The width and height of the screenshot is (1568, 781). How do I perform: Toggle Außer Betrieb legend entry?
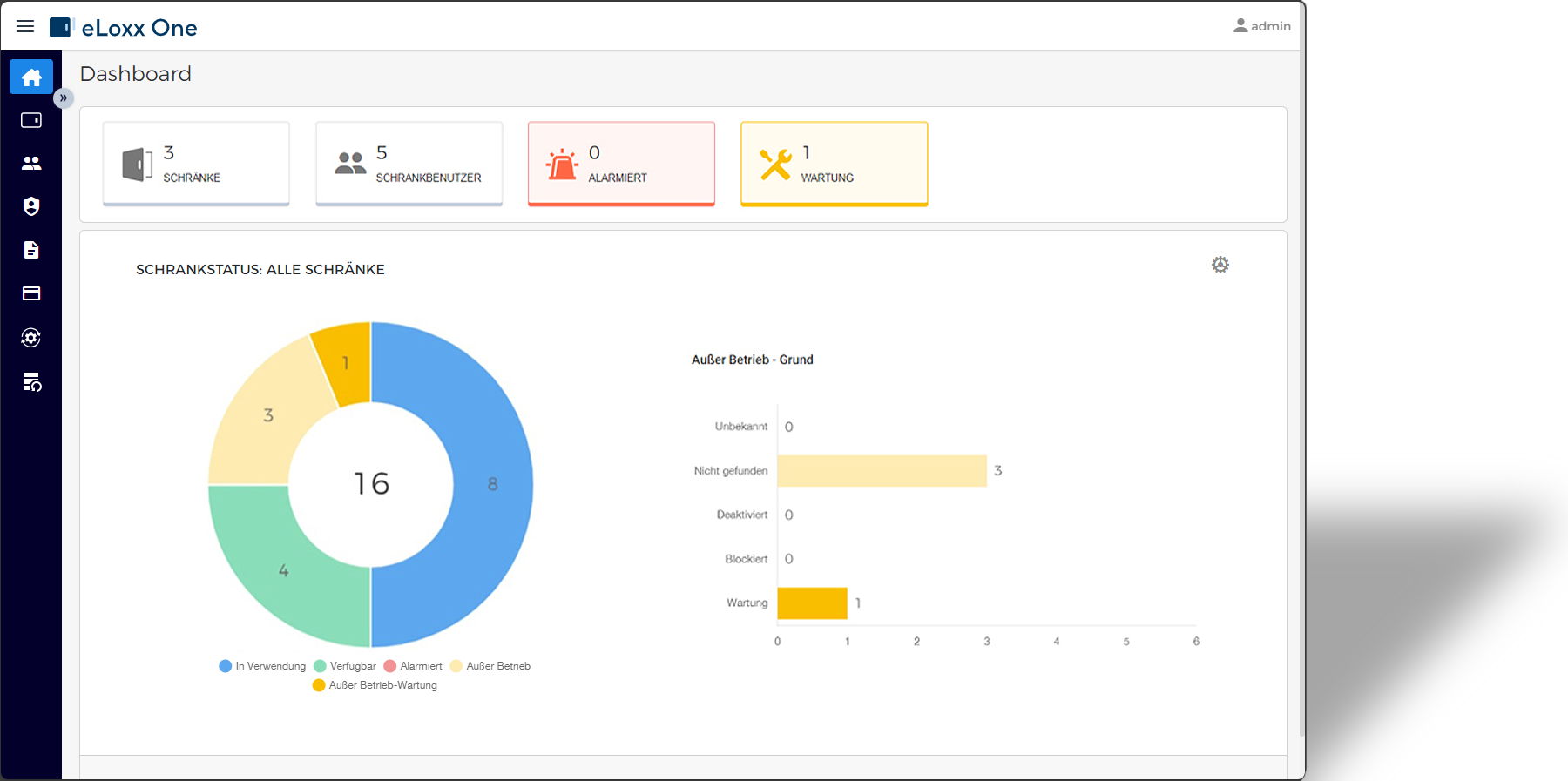(490, 666)
